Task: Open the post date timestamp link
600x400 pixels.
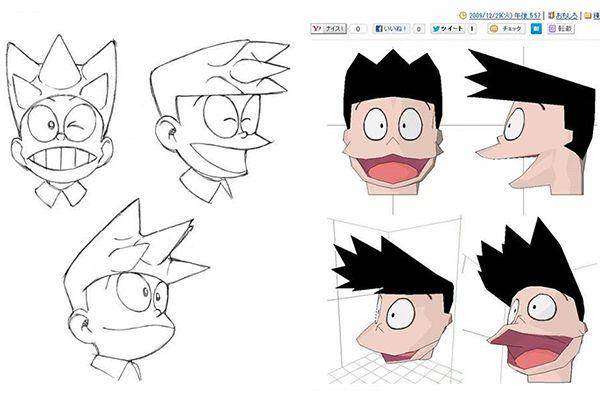Action: (505, 16)
